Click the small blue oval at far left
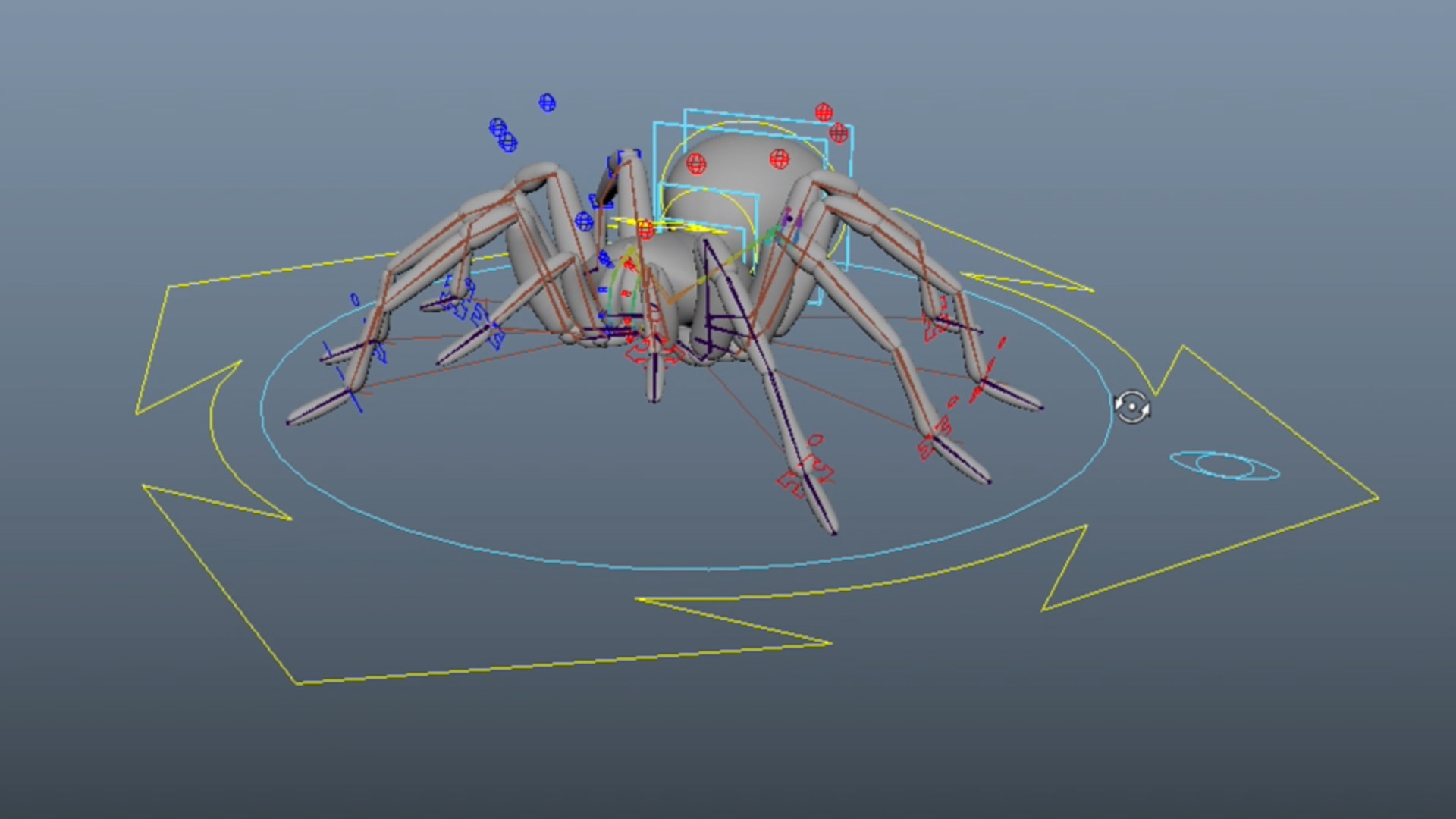 [x=355, y=300]
